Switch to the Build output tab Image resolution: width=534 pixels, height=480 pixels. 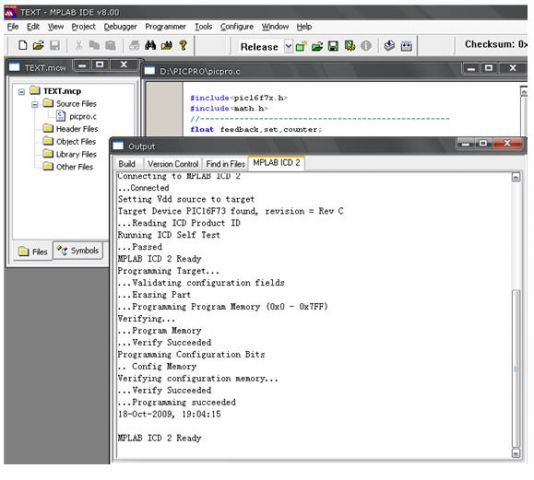click(127, 164)
